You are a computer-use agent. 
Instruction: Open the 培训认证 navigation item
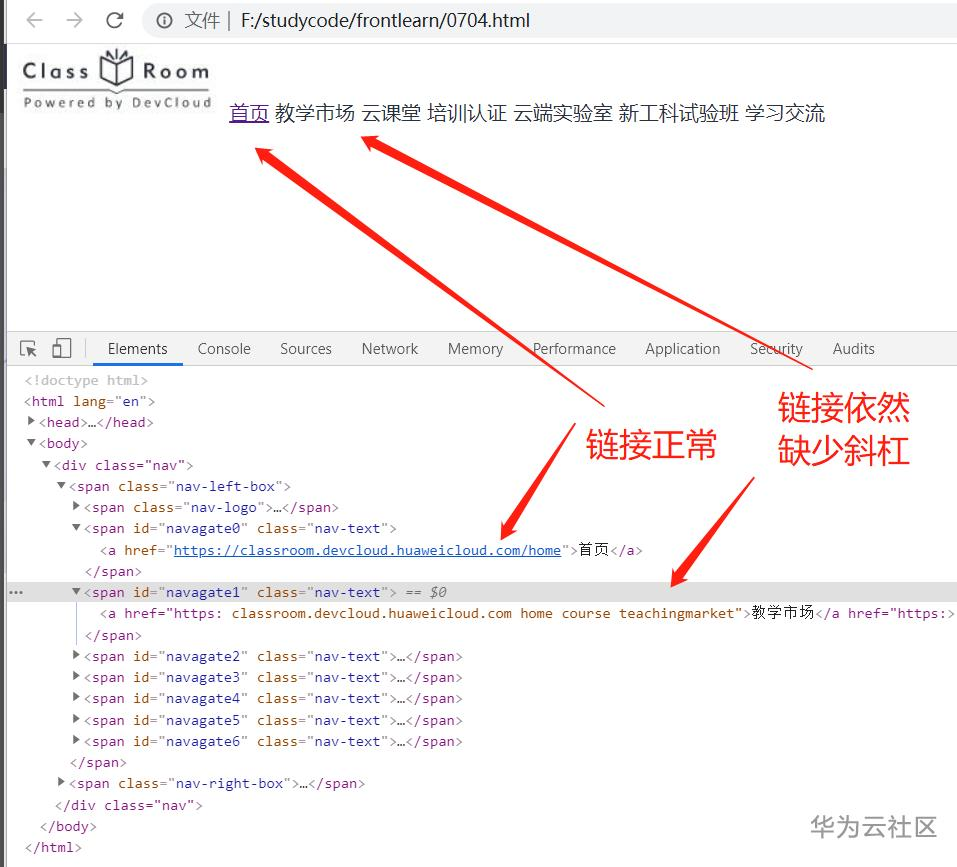point(467,113)
